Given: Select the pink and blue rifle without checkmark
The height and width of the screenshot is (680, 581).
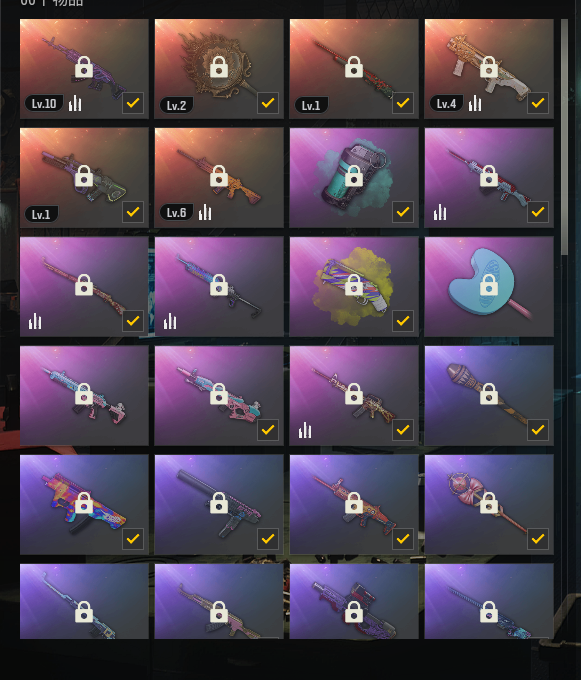Looking at the screenshot, I should (84, 396).
